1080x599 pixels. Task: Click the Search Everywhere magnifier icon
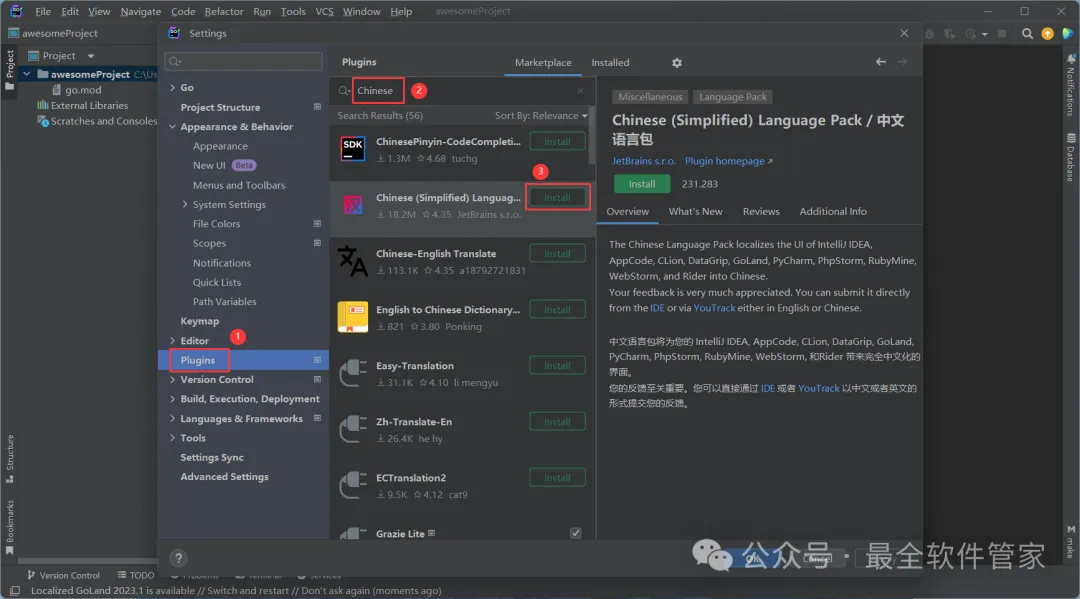tap(1027, 34)
